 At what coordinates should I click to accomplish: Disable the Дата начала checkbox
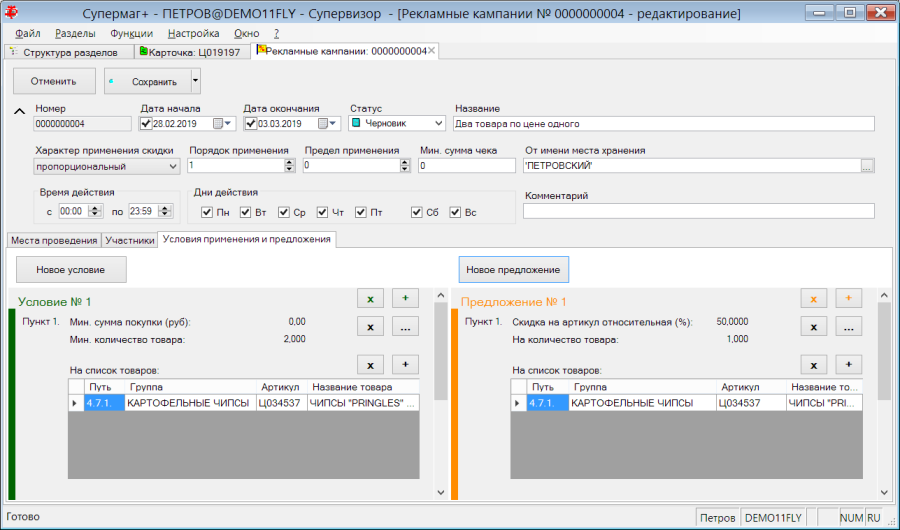(x=146, y=123)
